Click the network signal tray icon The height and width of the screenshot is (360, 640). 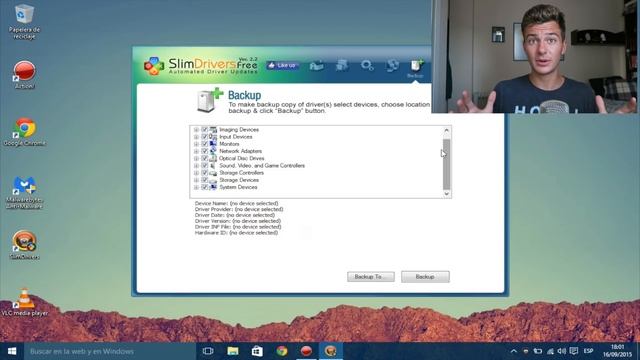(550, 351)
